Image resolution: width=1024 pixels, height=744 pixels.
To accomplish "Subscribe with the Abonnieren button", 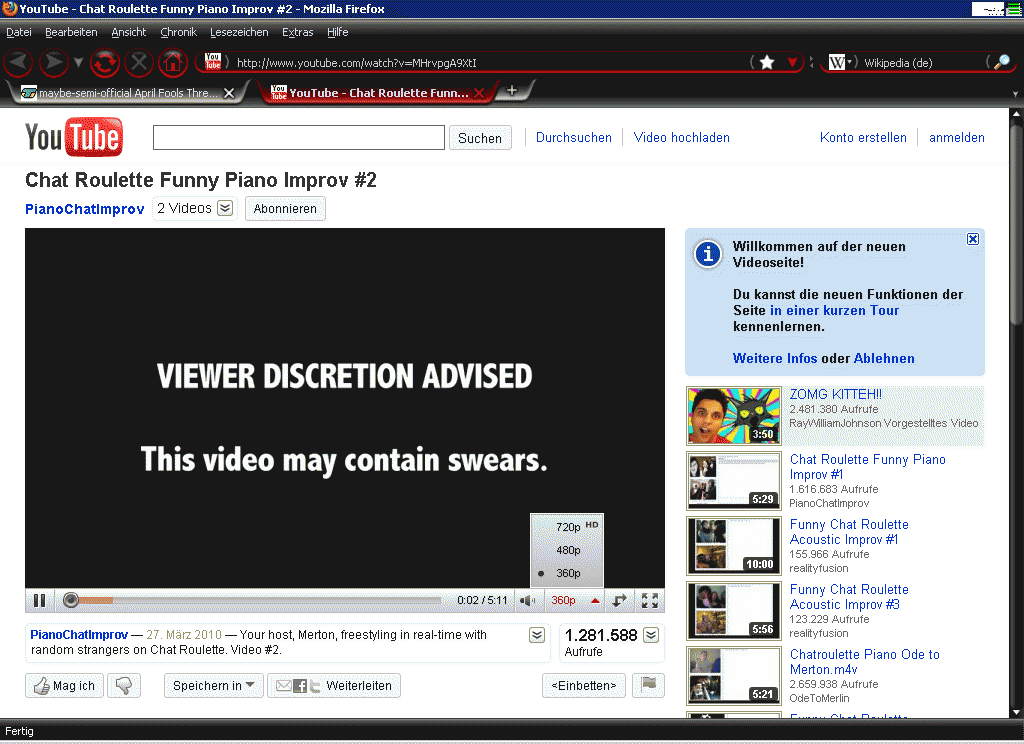I will point(285,208).
